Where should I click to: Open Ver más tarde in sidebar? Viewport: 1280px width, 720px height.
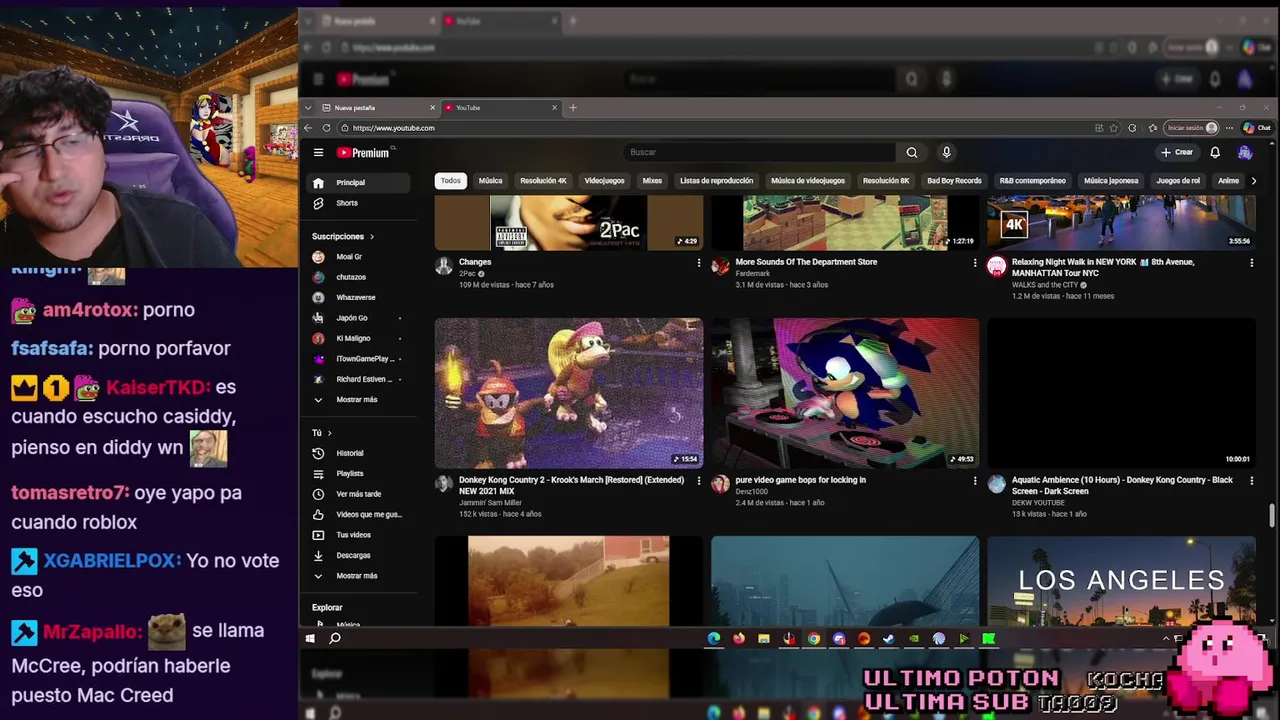358,494
